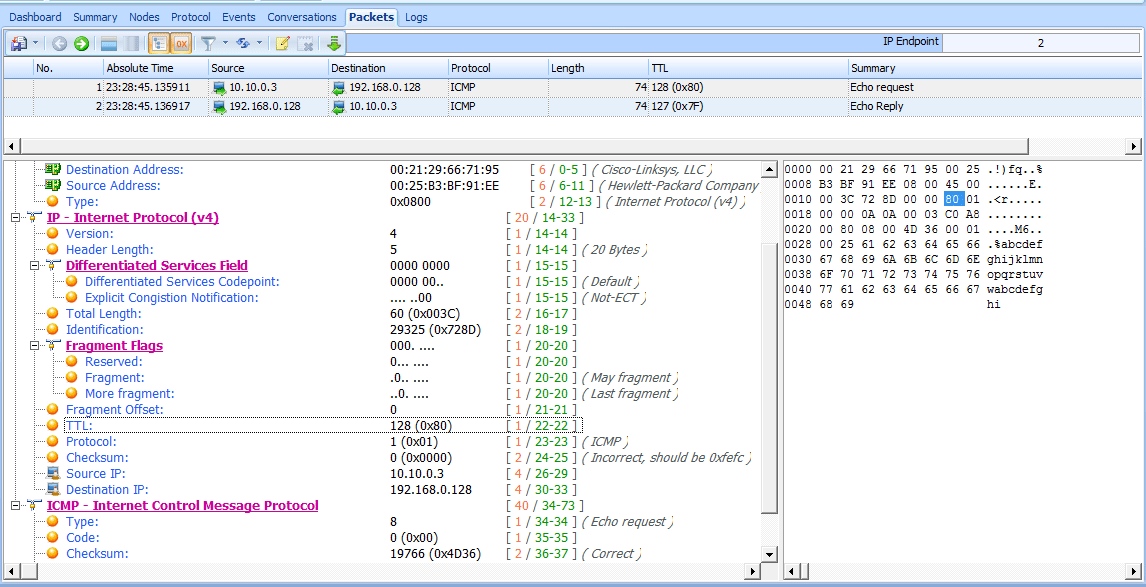Switch to the Logs tab

416,17
